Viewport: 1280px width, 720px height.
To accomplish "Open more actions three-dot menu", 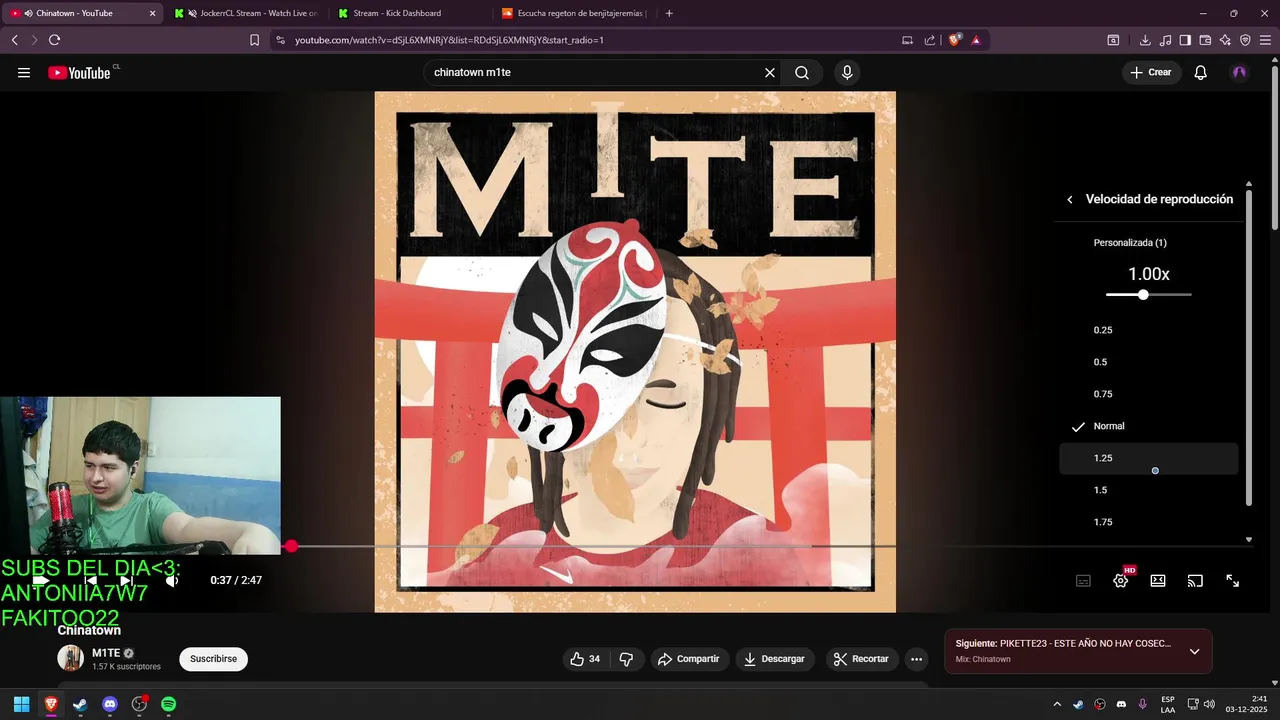I will [x=916, y=659].
